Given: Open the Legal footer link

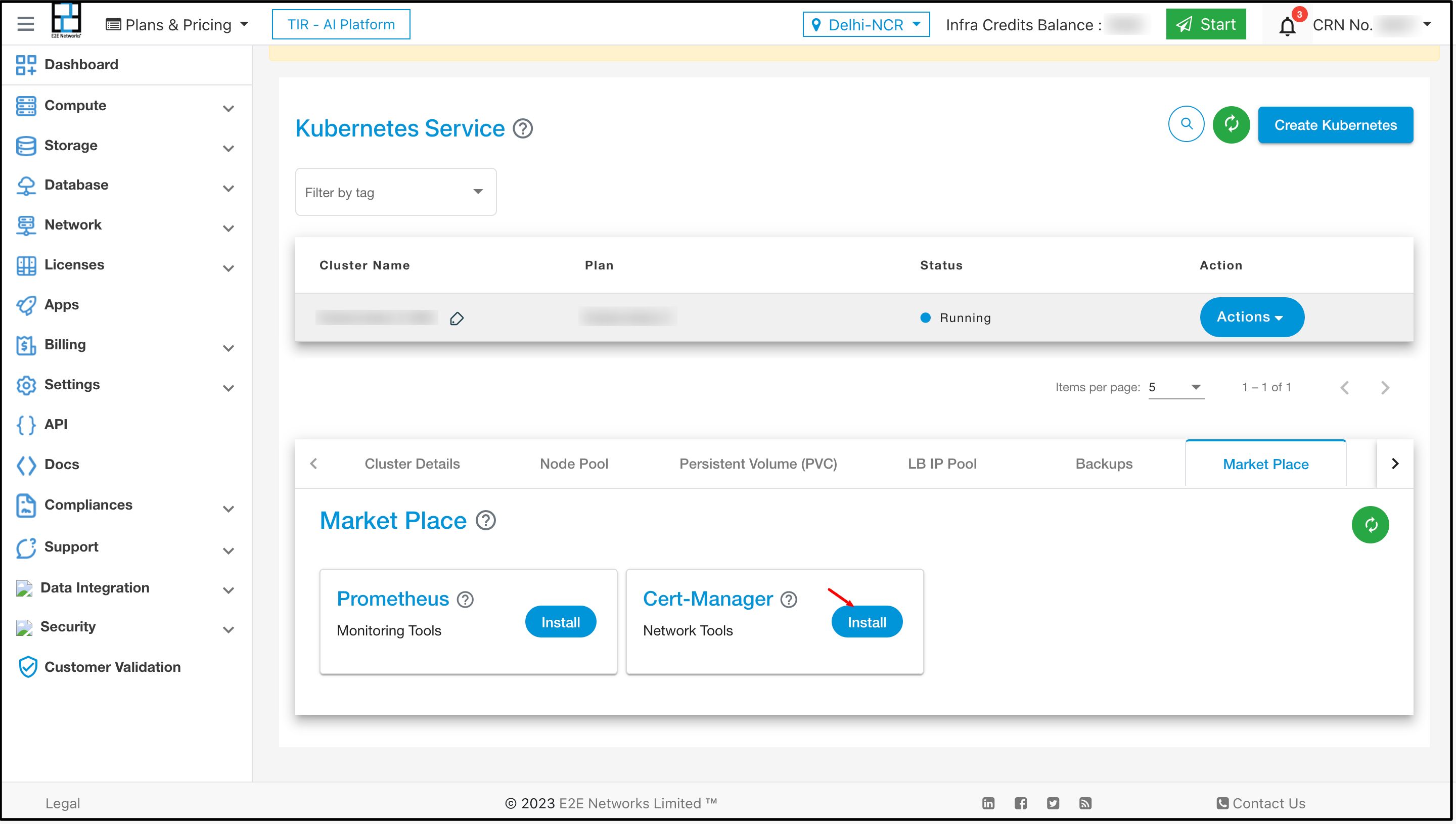Looking at the screenshot, I should point(63,804).
